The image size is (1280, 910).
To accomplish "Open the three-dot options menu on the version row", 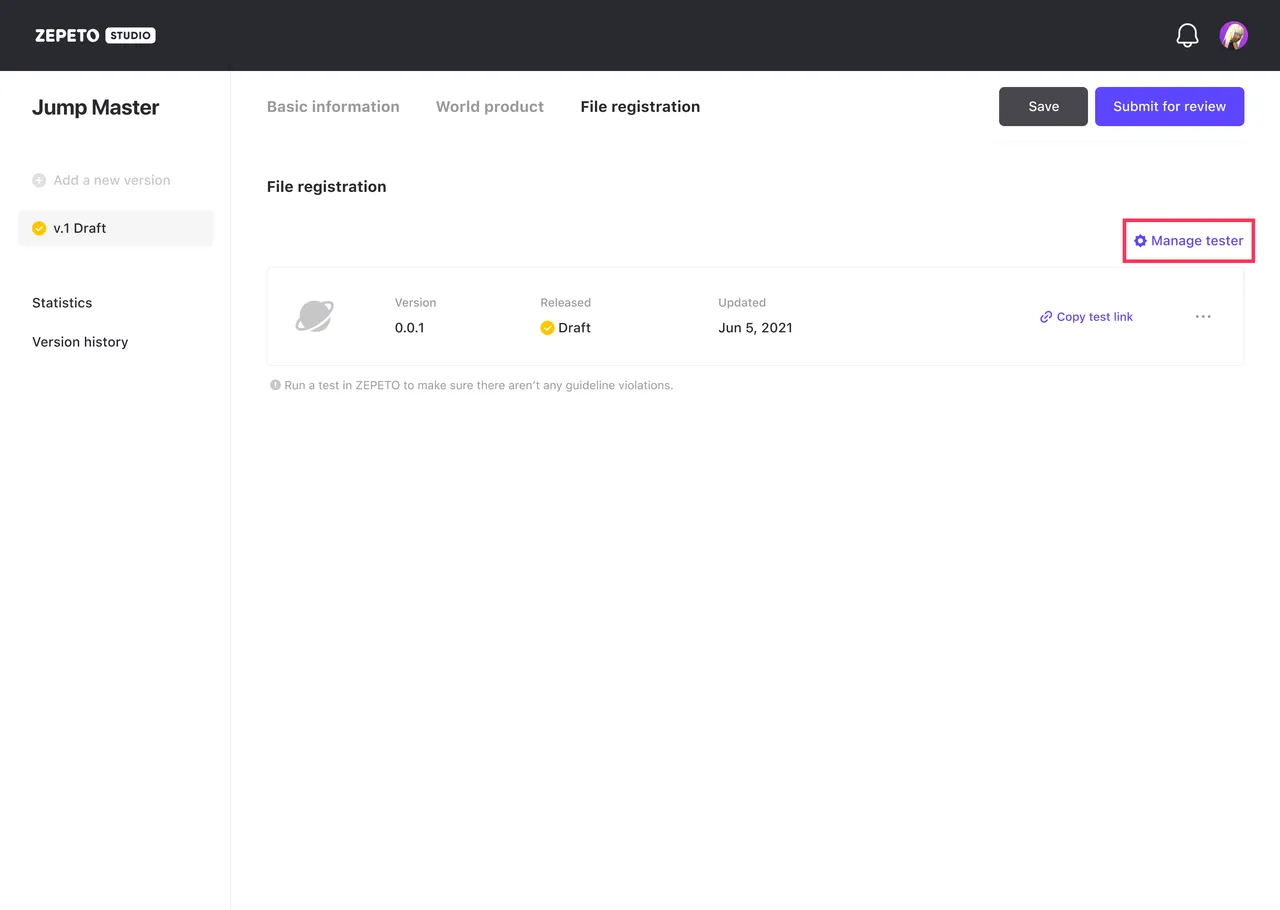I will click(x=1203, y=316).
